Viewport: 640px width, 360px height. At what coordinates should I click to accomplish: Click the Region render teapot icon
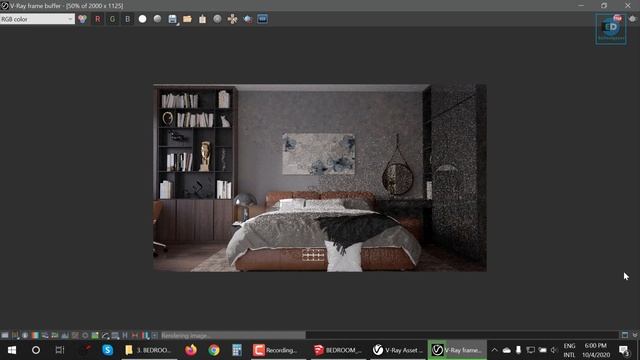click(247, 19)
